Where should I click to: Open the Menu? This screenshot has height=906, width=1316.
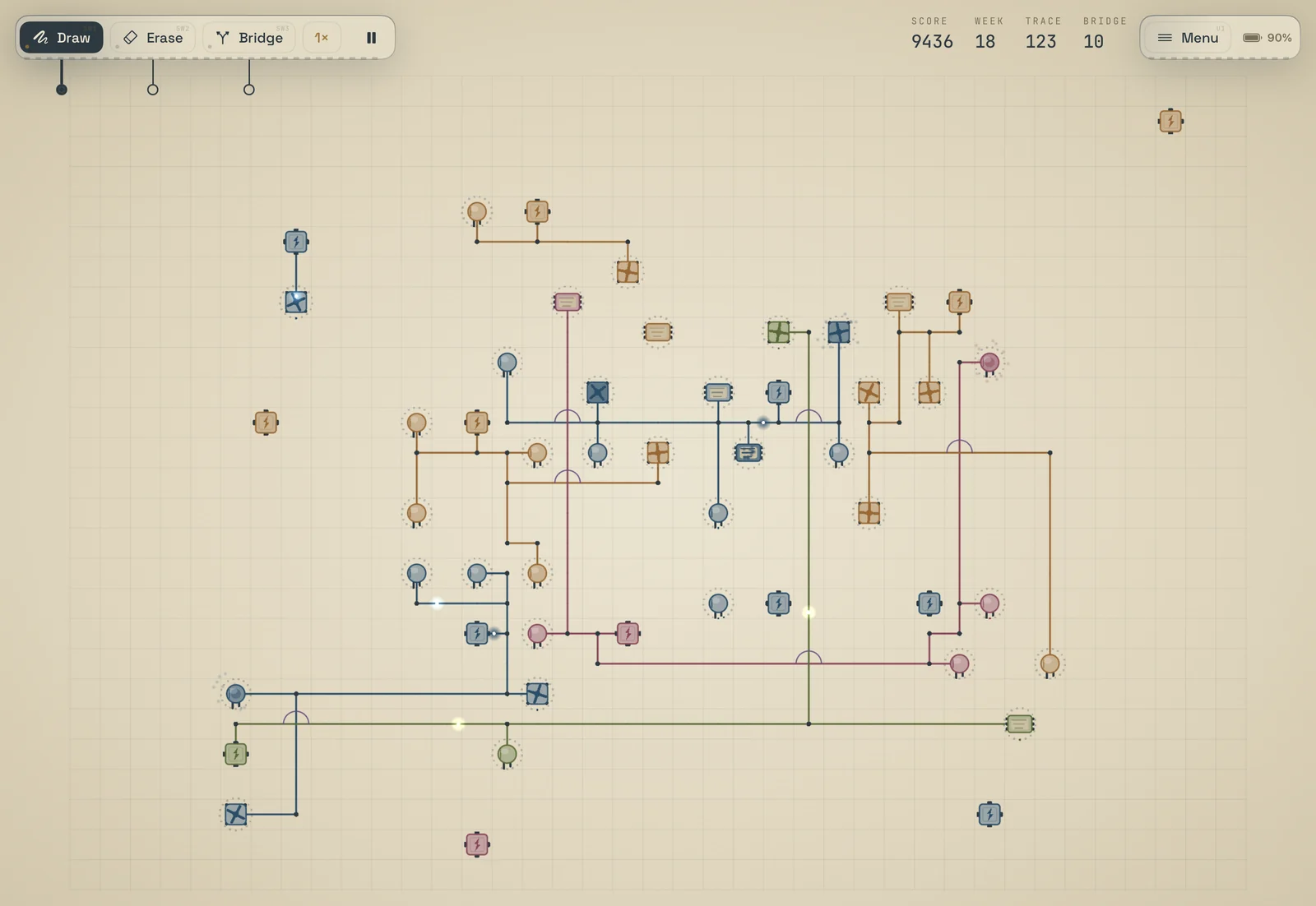[1188, 38]
